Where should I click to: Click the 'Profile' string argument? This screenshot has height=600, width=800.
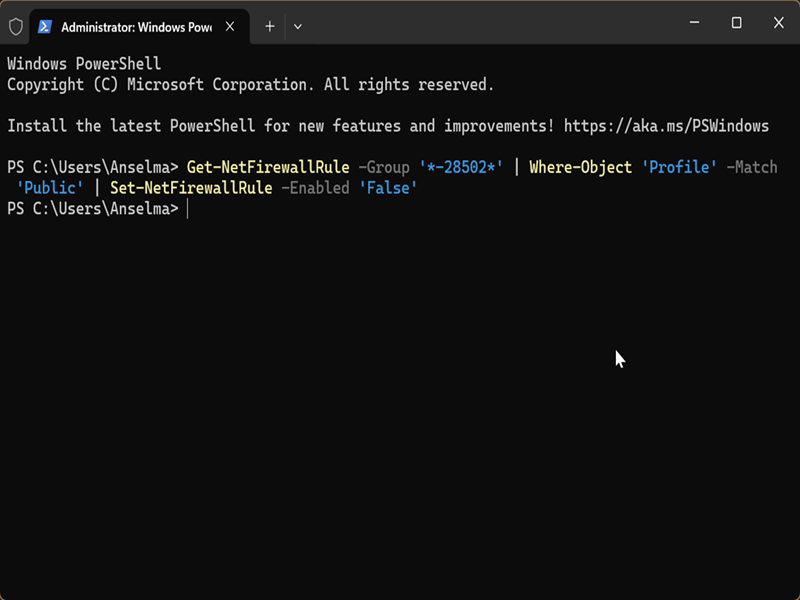pos(679,167)
